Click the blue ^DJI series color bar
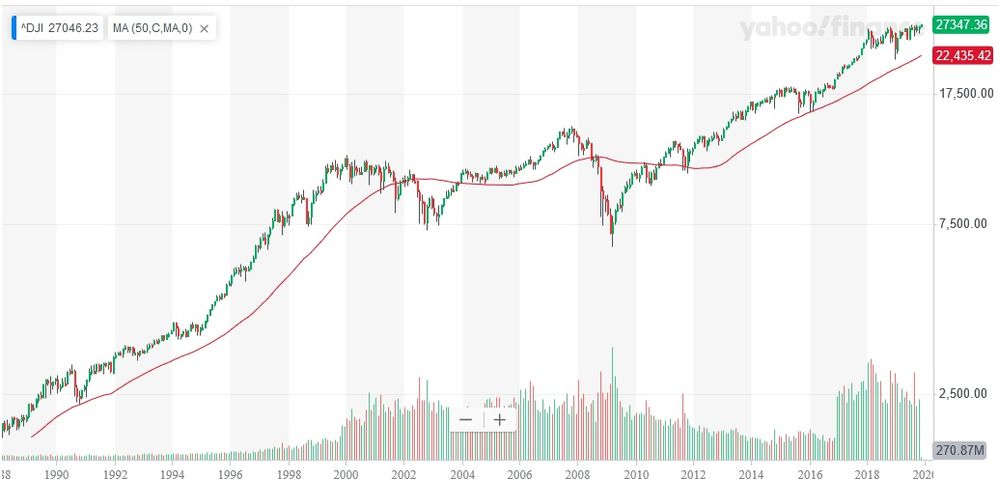The height and width of the screenshot is (486, 999). (14, 29)
